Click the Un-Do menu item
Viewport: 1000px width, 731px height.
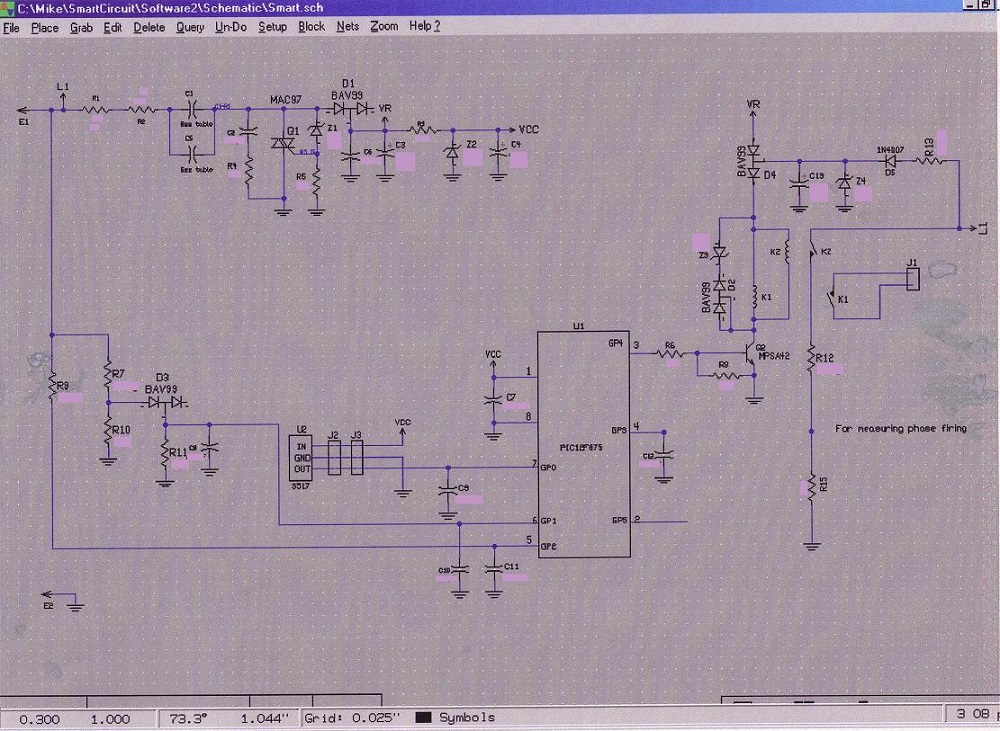click(231, 27)
